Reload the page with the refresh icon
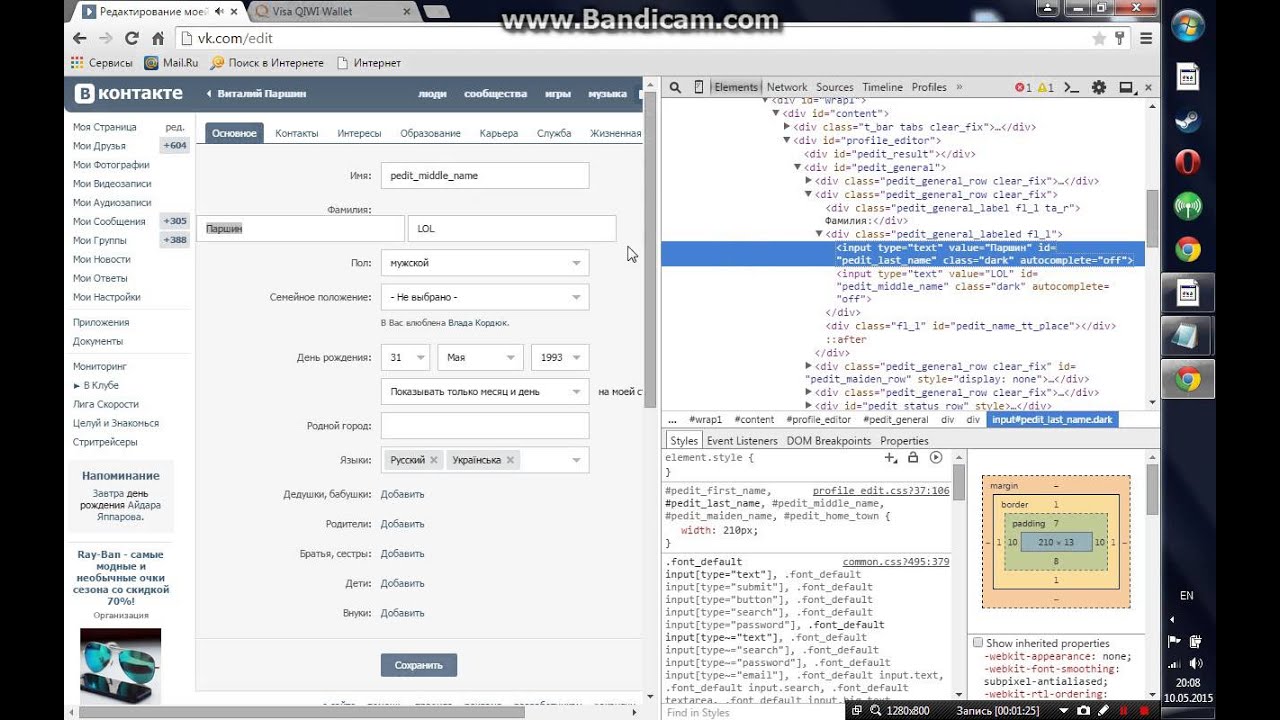The height and width of the screenshot is (720, 1280). 132,38
